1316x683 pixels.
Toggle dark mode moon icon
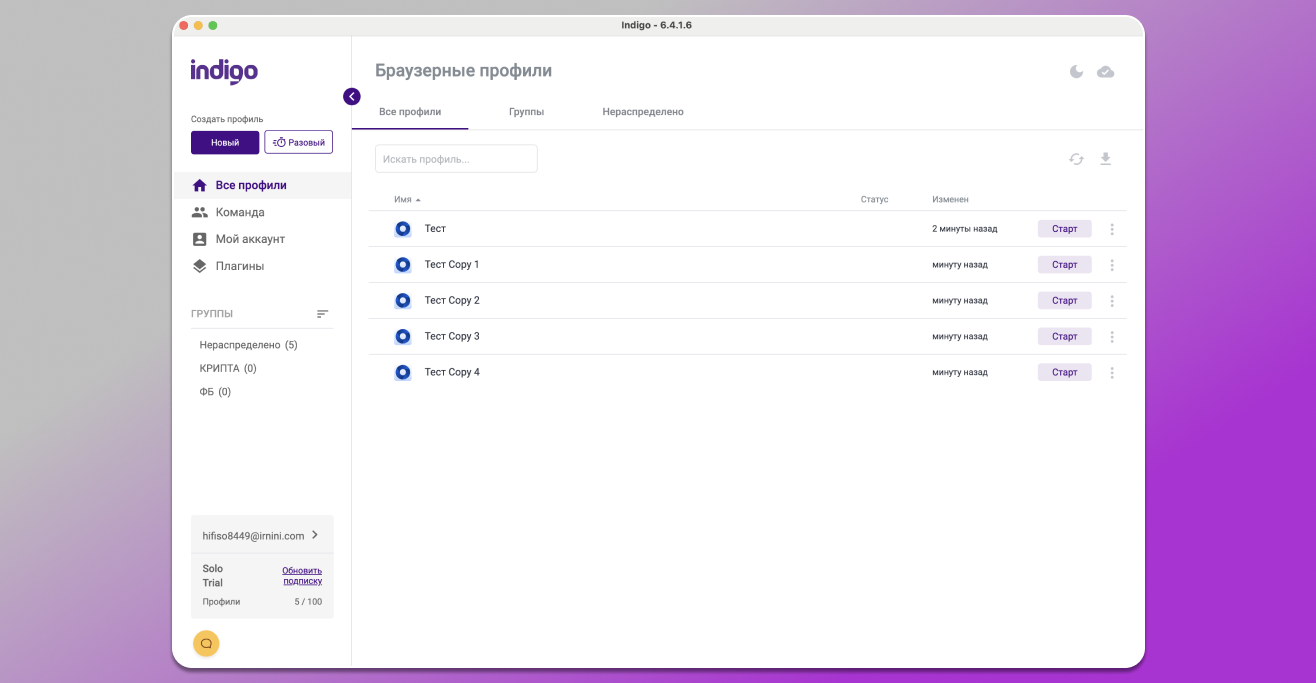click(1076, 72)
